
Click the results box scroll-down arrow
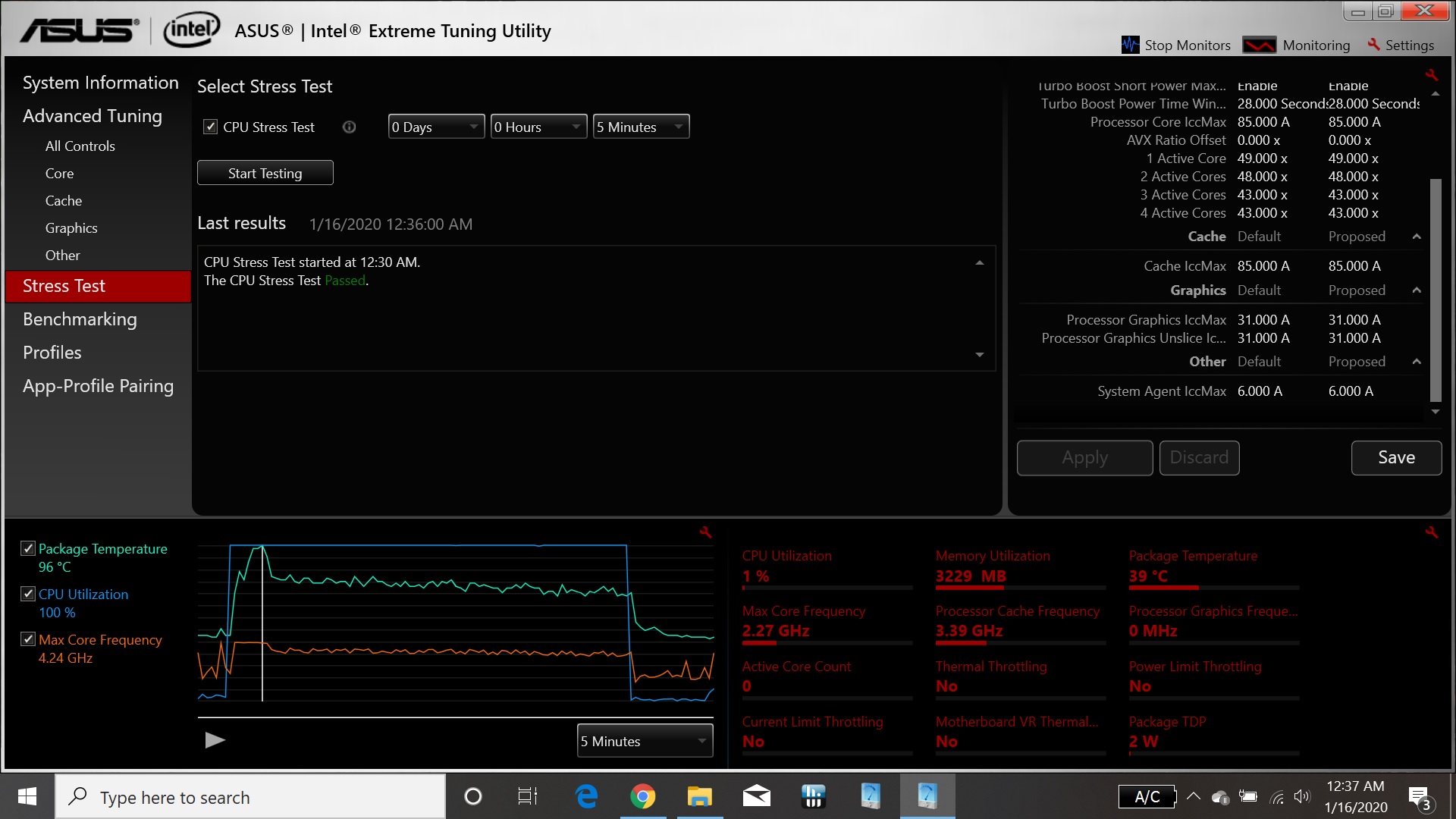(980, 355)
